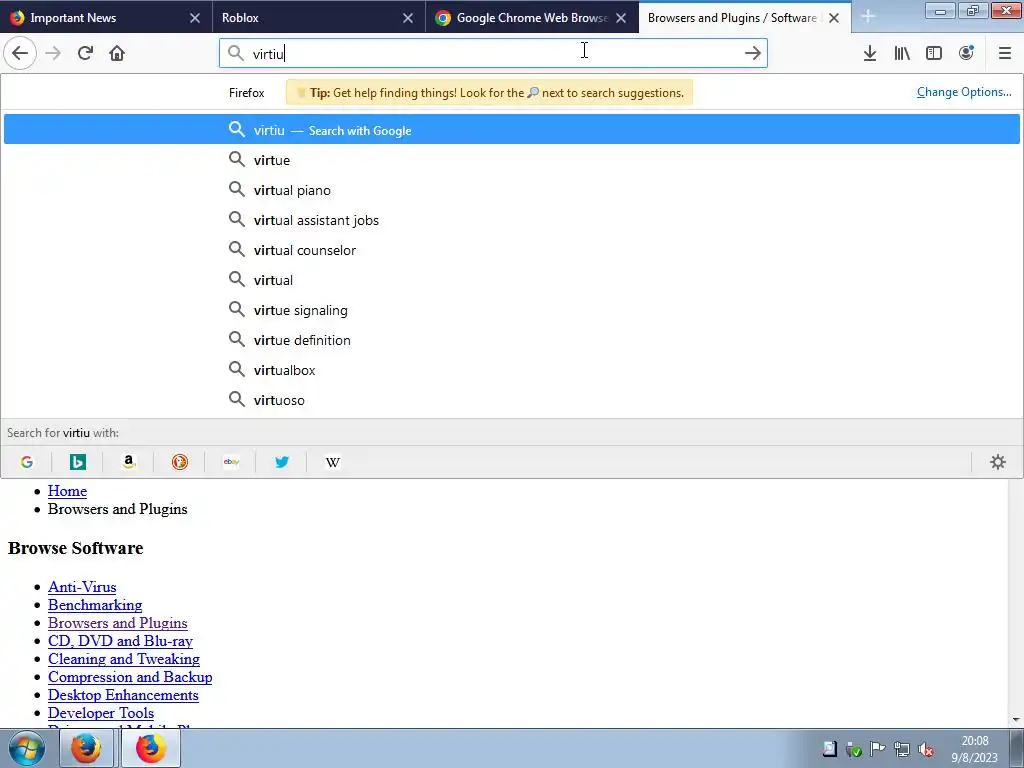
Task: Click the second active Firefox taskbar icon
Action: coord(151,748)
